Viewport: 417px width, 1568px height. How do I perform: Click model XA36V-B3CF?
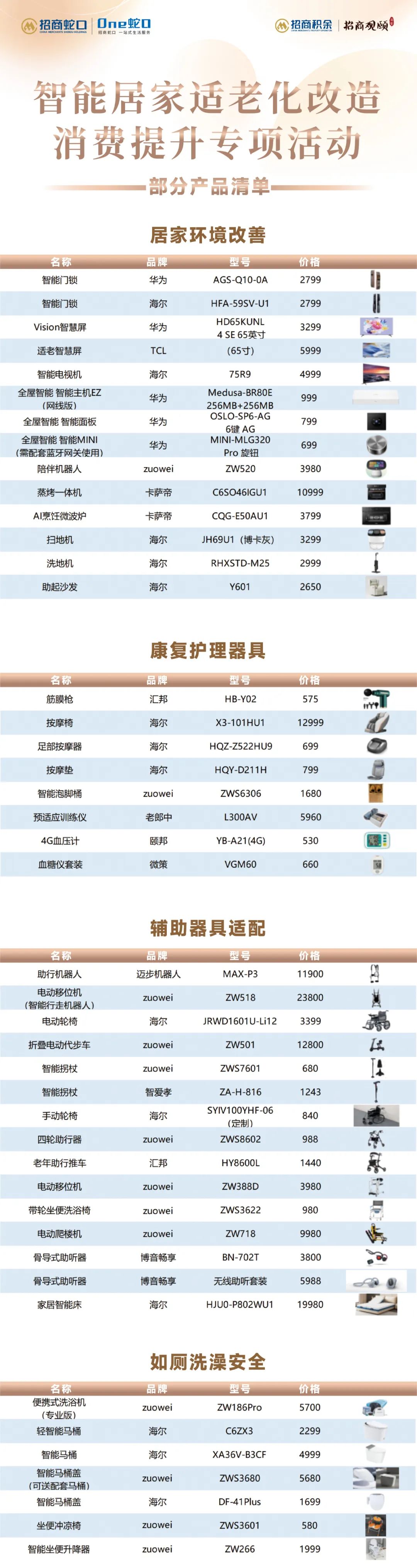239,1454
